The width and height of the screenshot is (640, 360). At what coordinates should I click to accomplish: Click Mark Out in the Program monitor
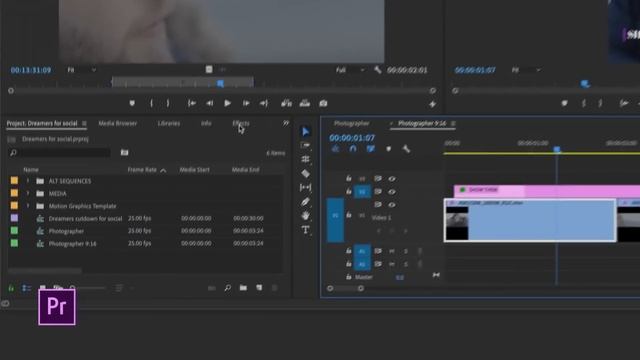point(600,104)
